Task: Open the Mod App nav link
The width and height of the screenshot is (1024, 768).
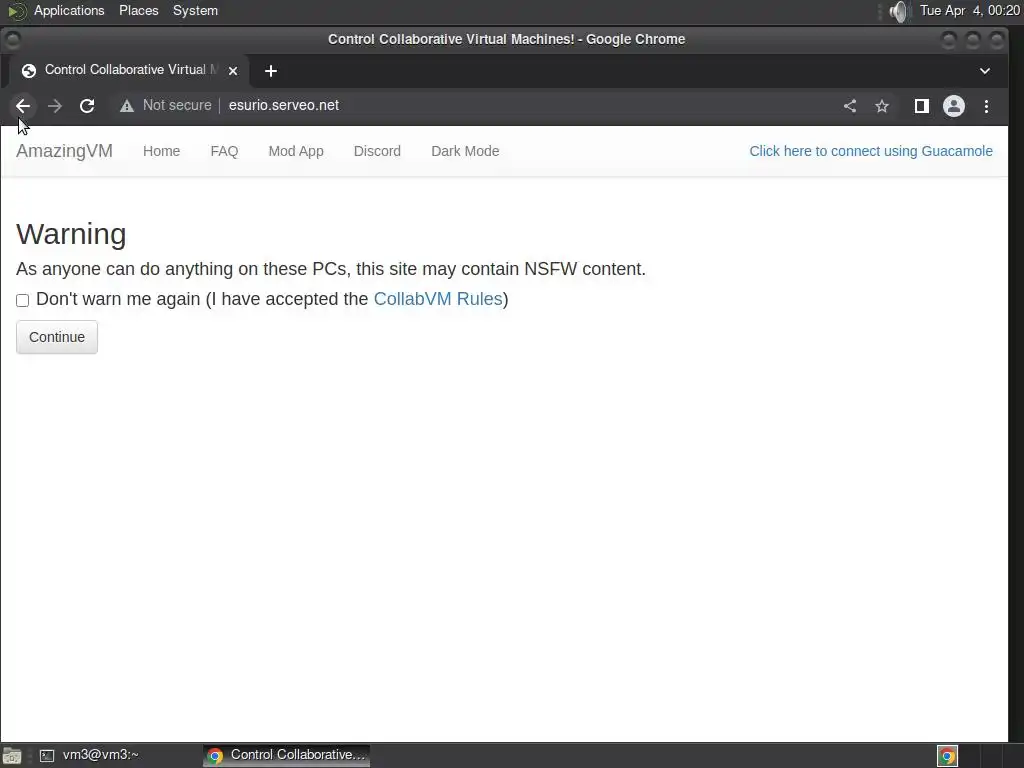Action: 296,152
